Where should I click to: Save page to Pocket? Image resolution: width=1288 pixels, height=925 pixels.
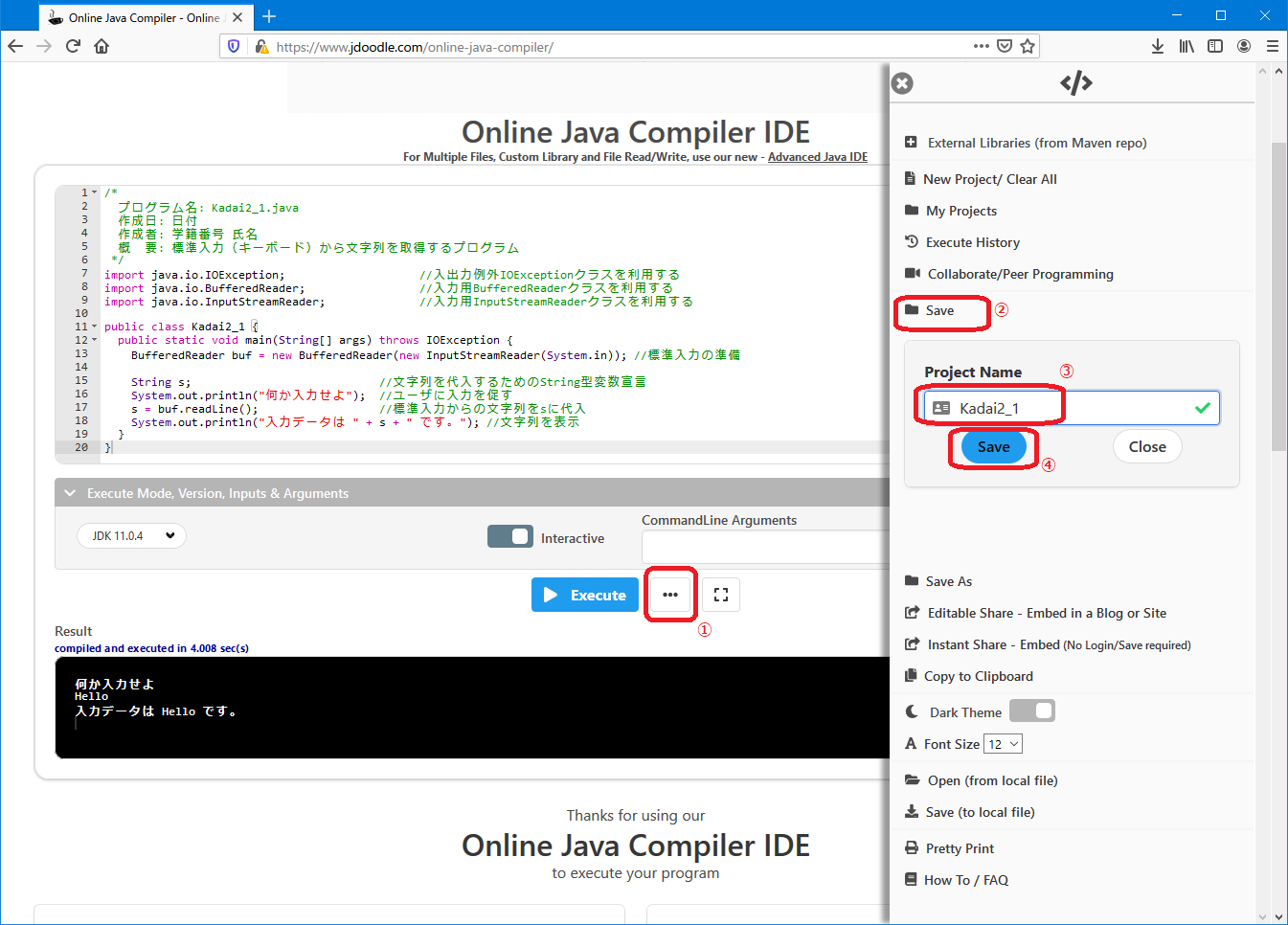pyautogui.click(x=1005, y=46)
